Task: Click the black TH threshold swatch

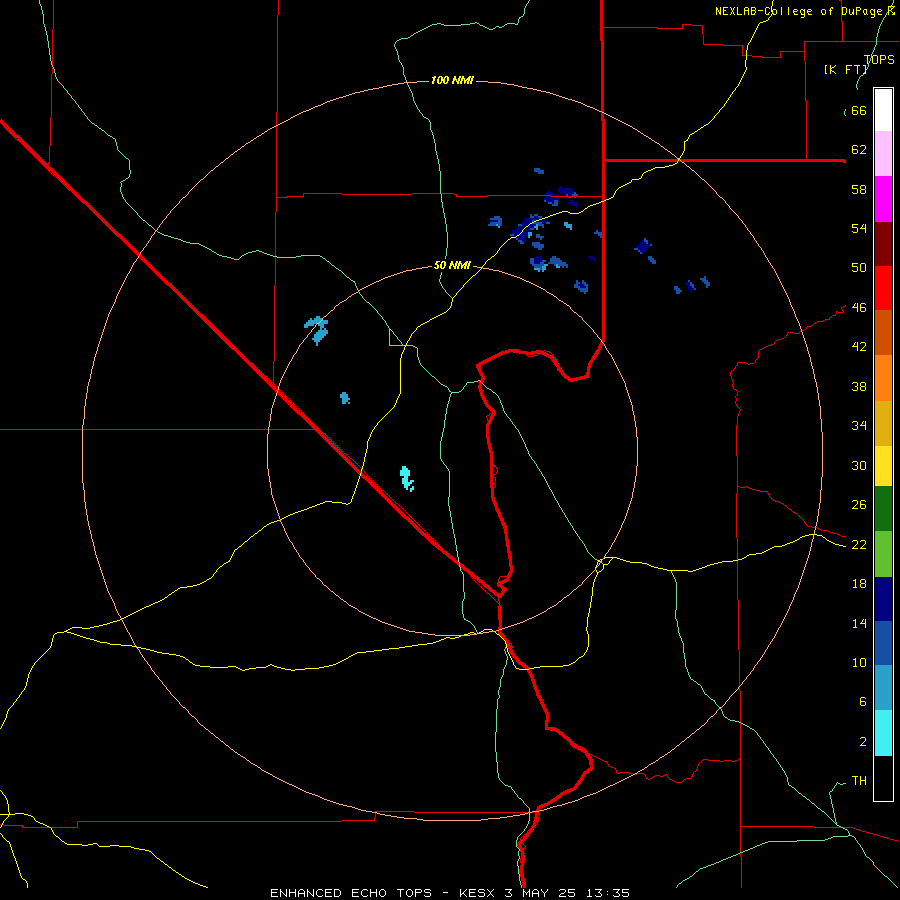Action: coord(883,778)
